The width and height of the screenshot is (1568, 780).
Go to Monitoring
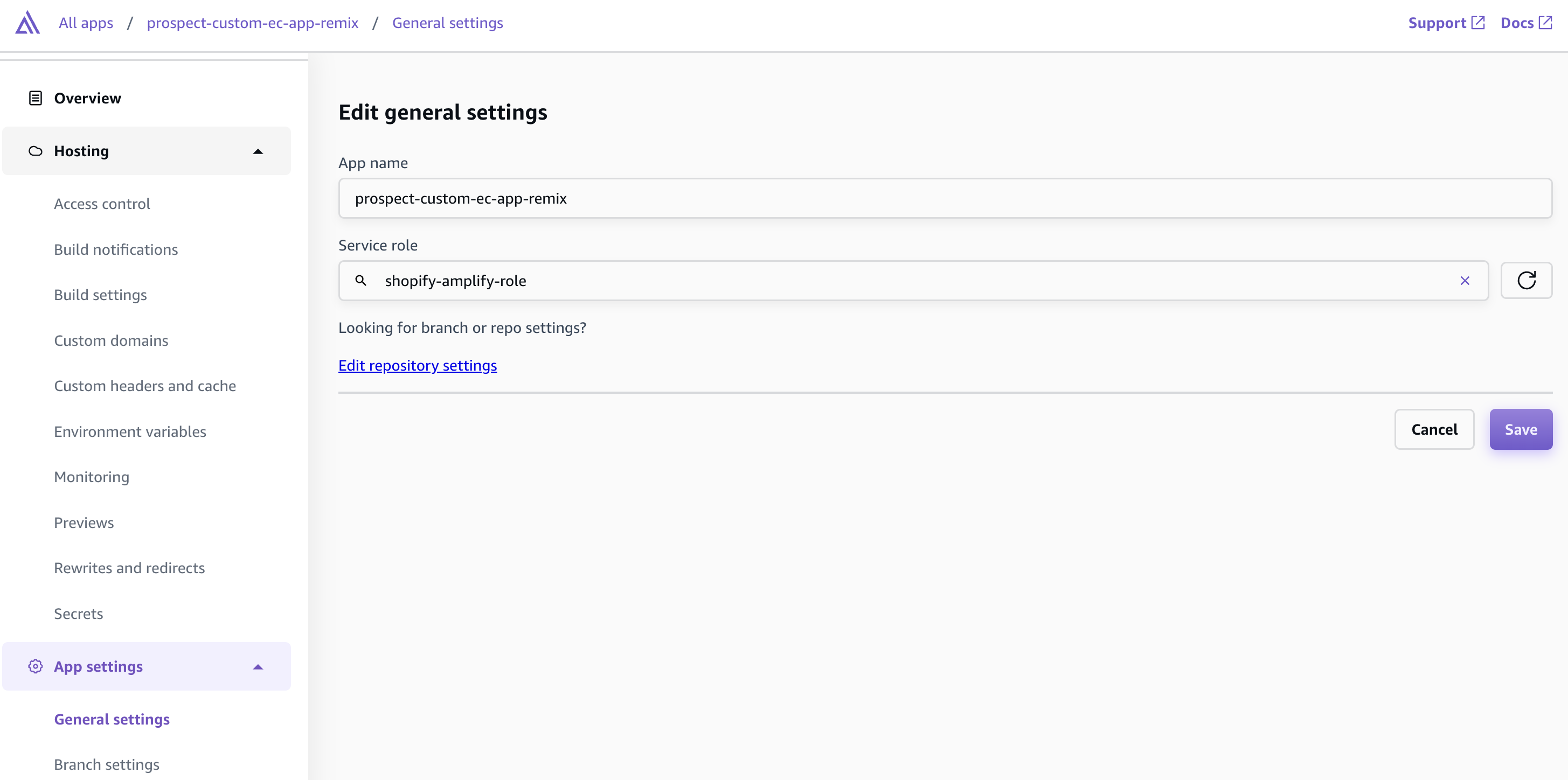91,477
